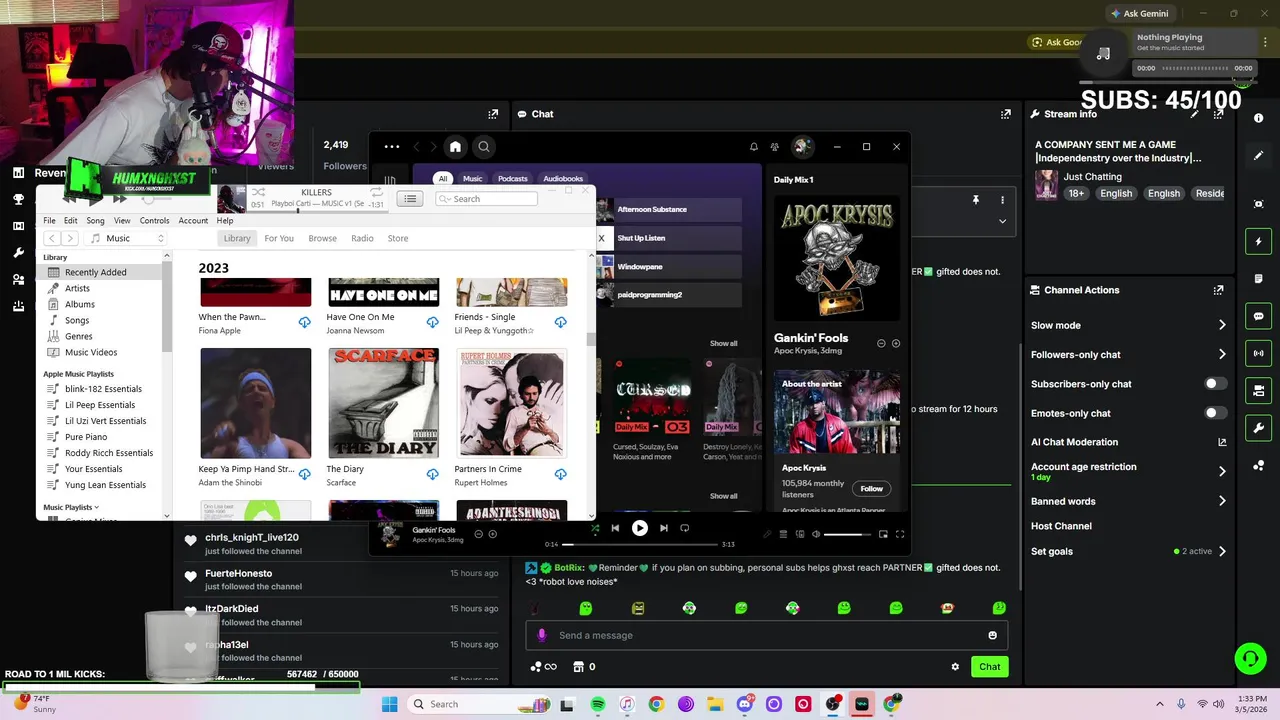The image size is (1280, 720).
Task: Expand Account age restriction setting
Action: coord(1222,471)
